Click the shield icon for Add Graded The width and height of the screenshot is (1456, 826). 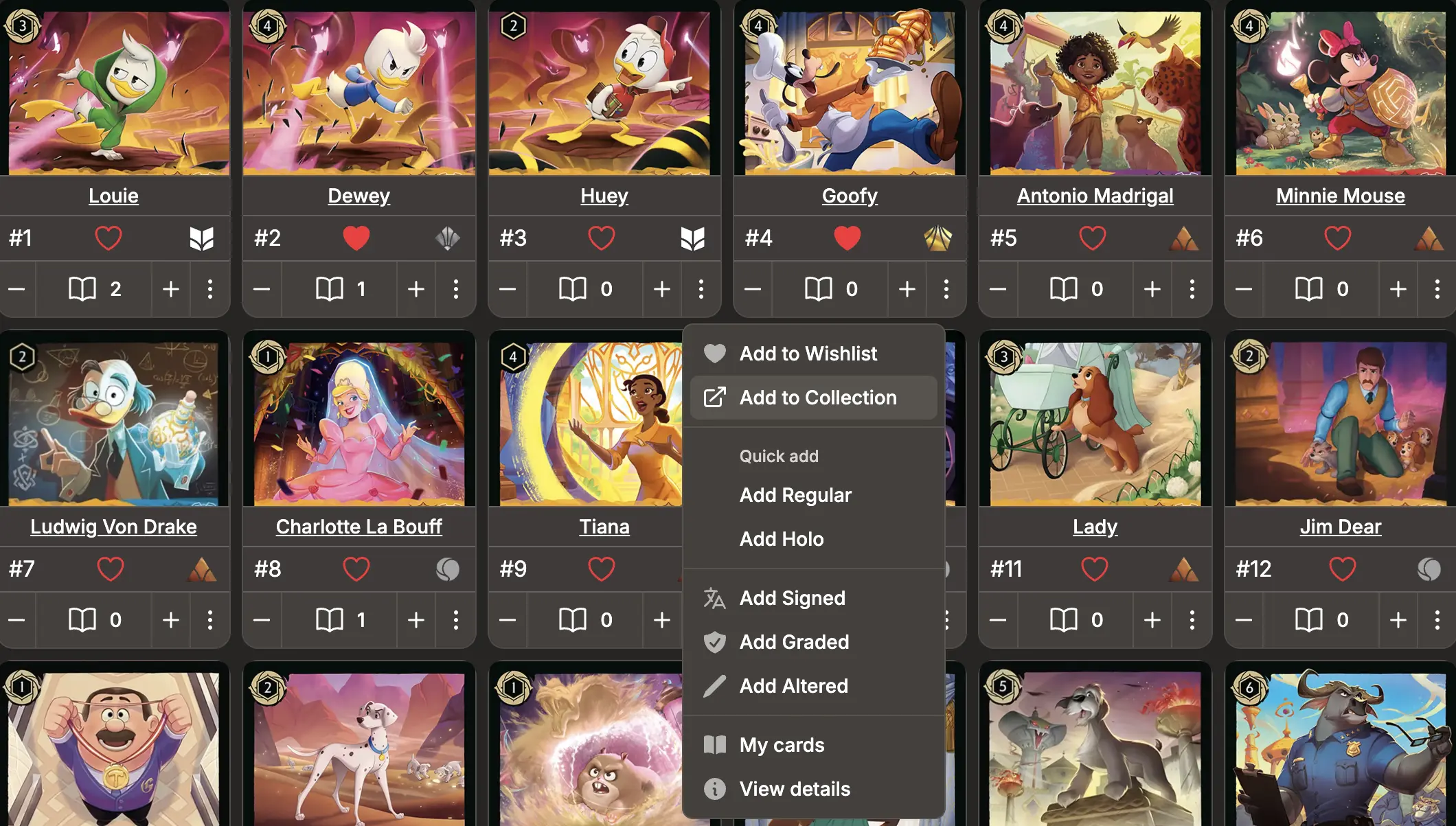715,642
